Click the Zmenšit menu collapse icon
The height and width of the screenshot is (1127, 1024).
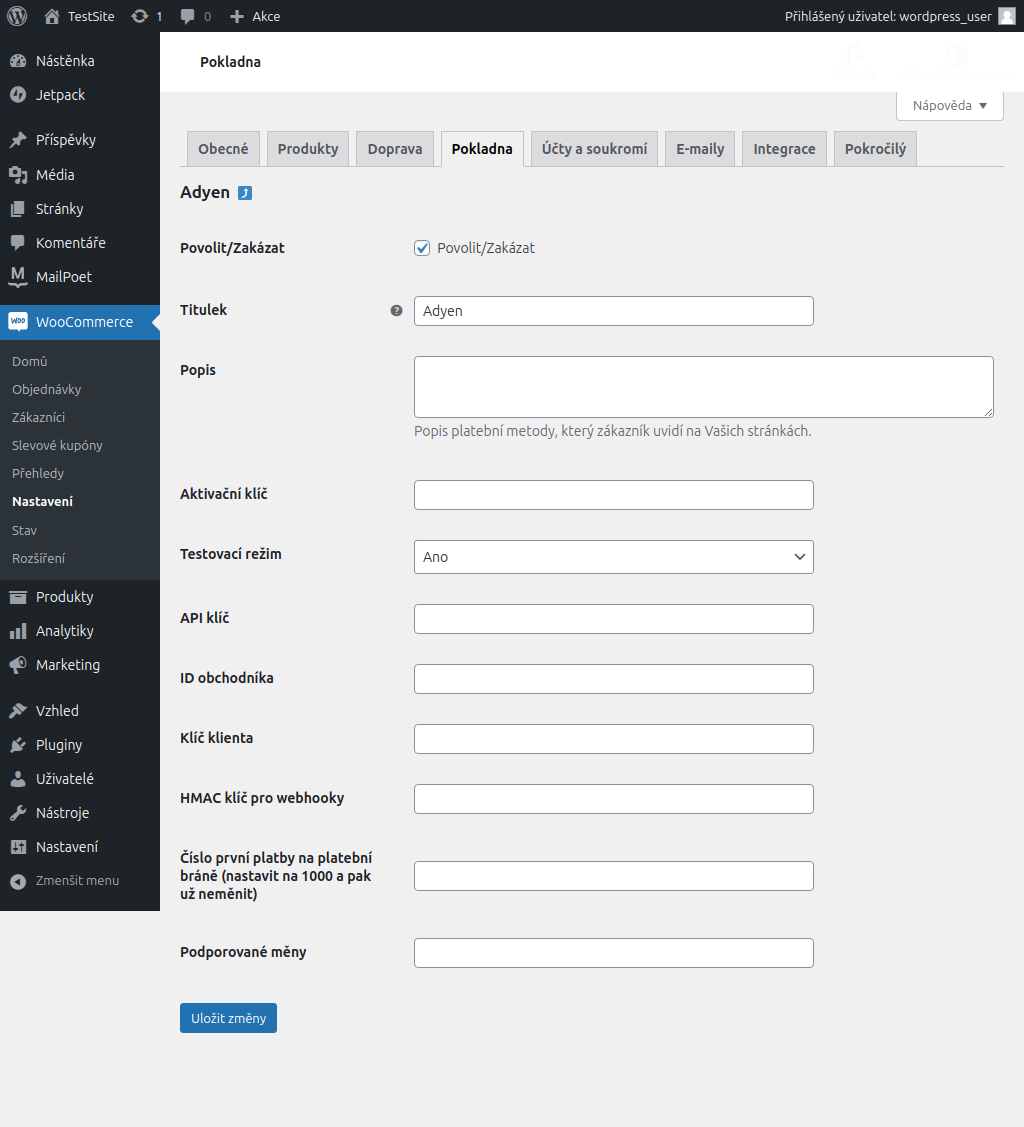pos(18,881)
